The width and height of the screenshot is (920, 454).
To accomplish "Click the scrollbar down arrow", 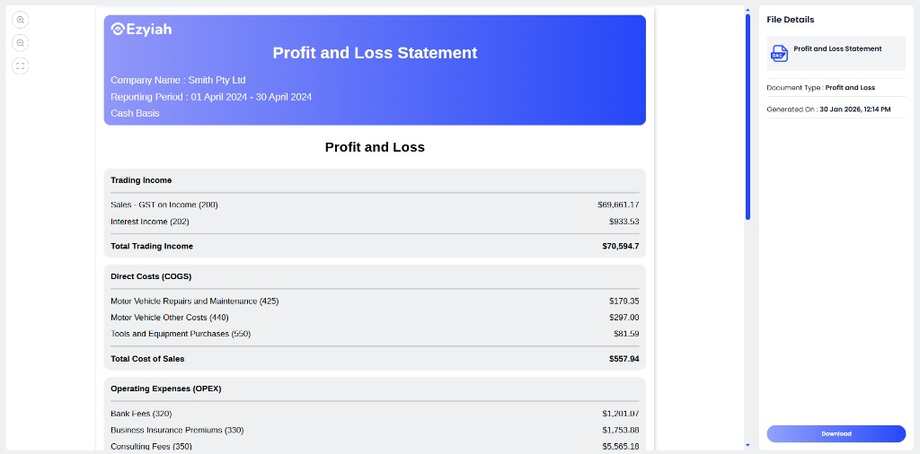I will tap(747, 445).
